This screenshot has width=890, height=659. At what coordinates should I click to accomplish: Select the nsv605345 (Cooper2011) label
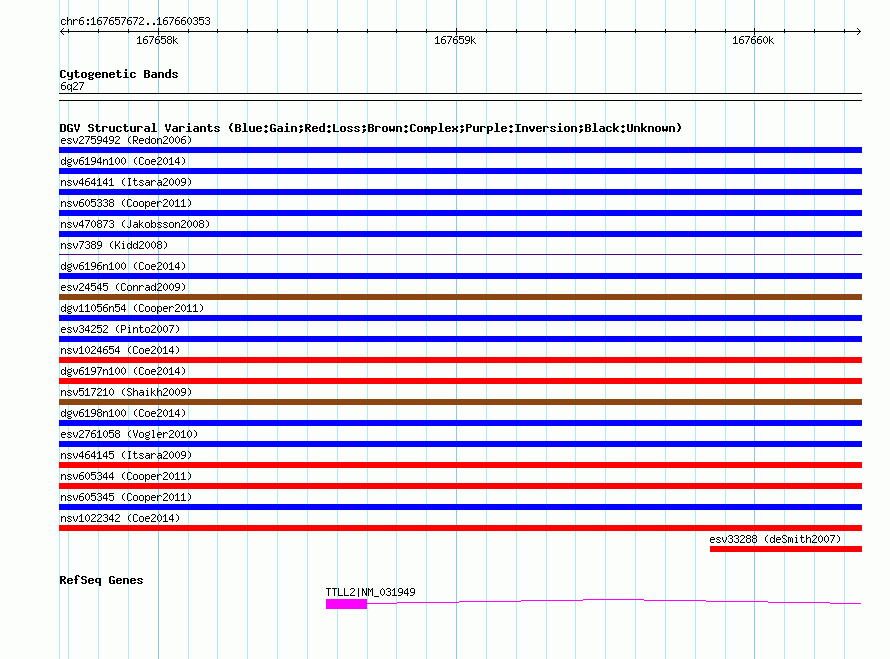click(126, 497)
